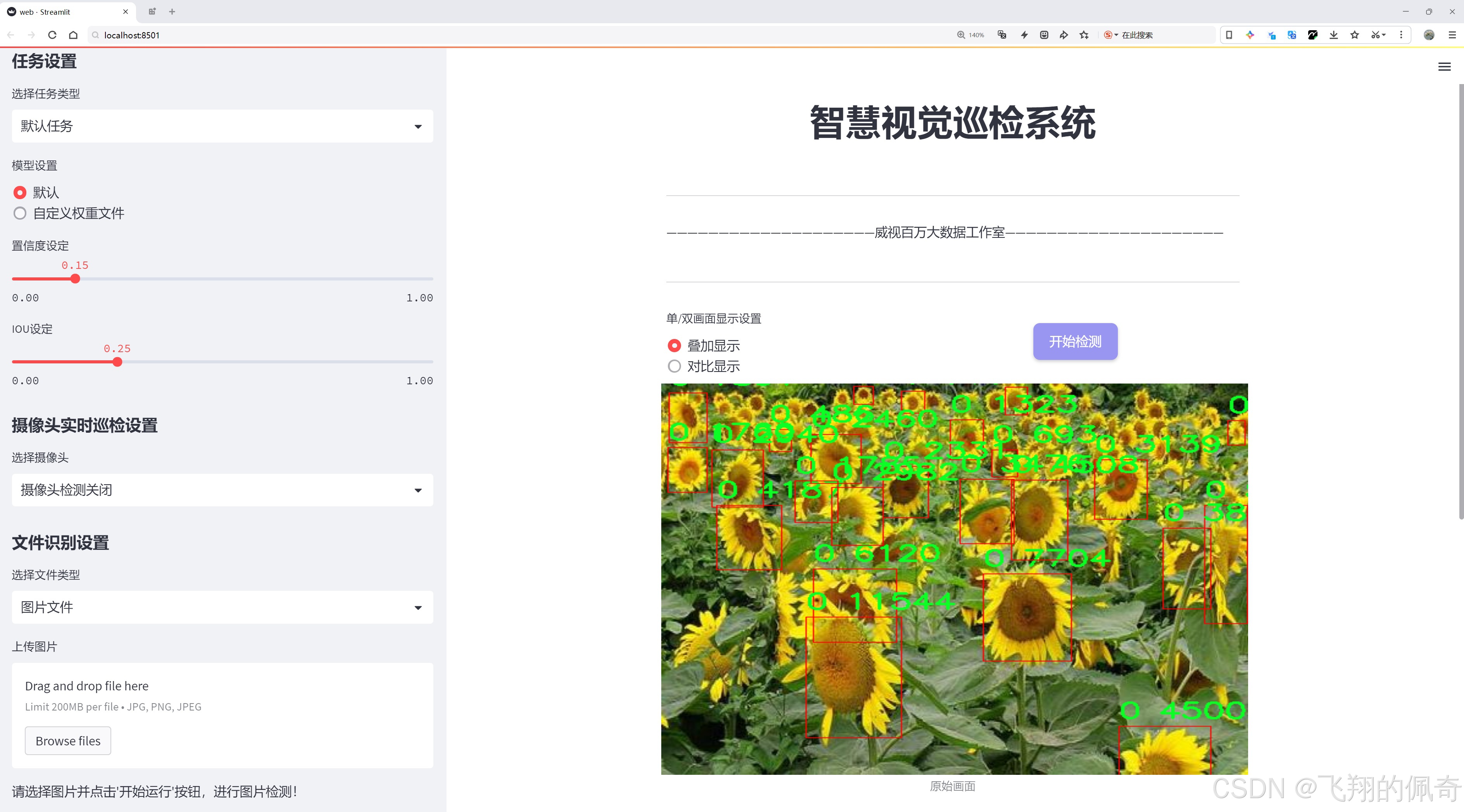Click the Sogou search icon in toolbar
The height and width of the screenshot is (812, 1464).
pos(1108,35)
